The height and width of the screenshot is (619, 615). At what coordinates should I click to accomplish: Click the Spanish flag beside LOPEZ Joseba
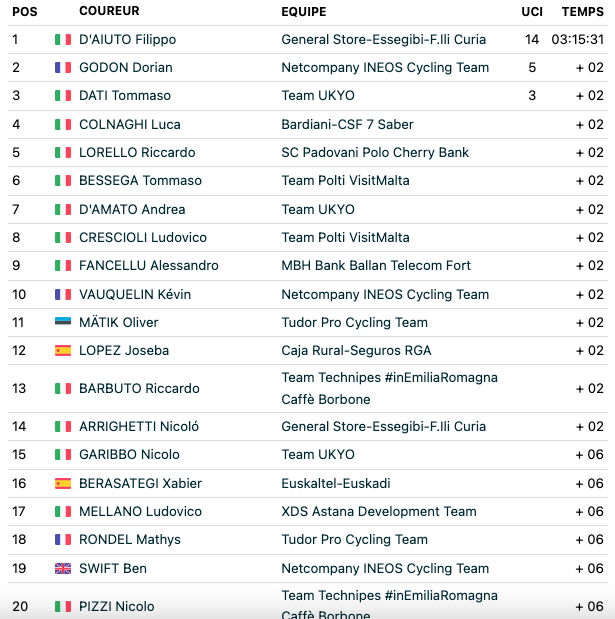(x=63, y=351)
